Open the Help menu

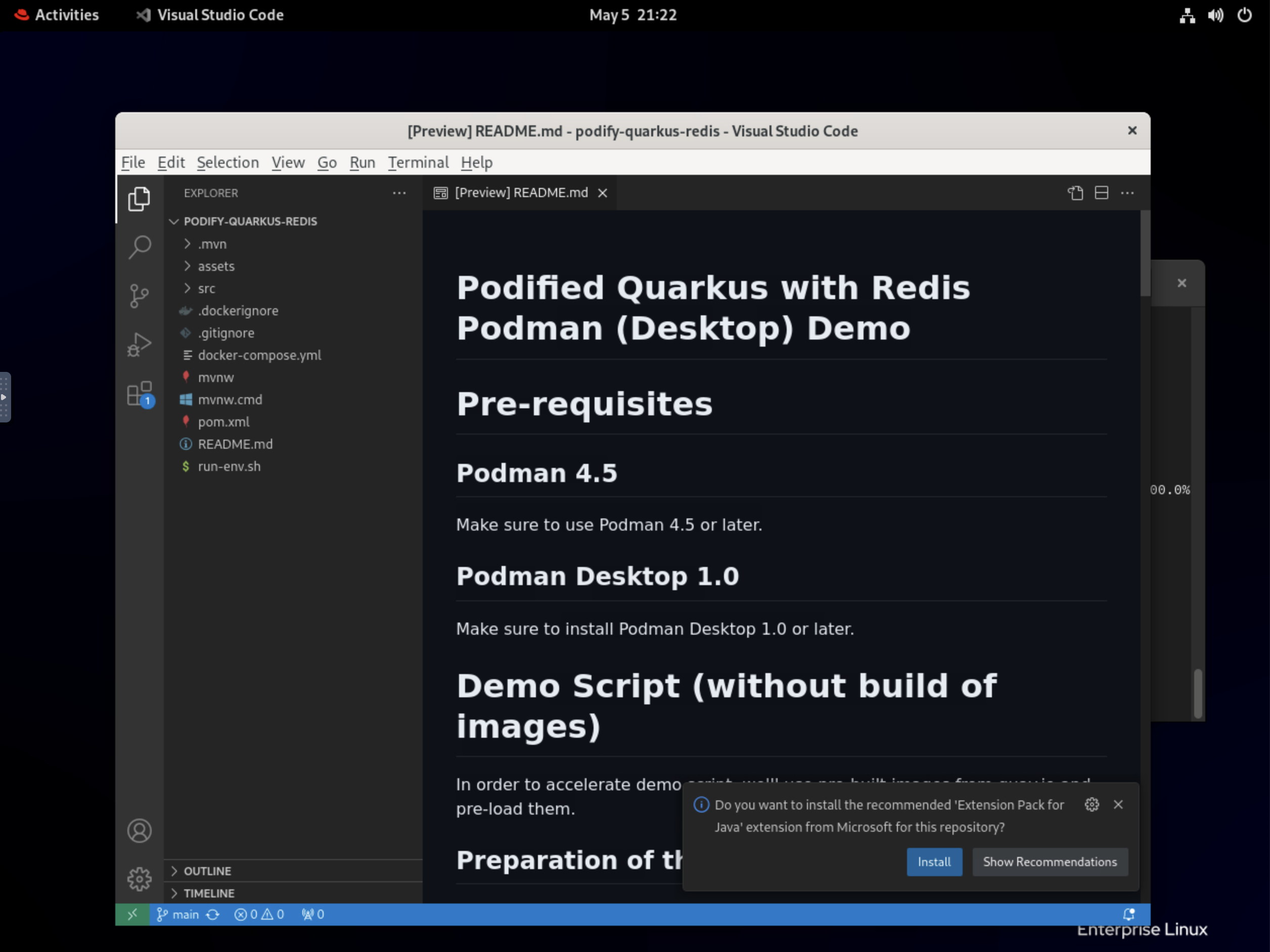pos(477,162)
